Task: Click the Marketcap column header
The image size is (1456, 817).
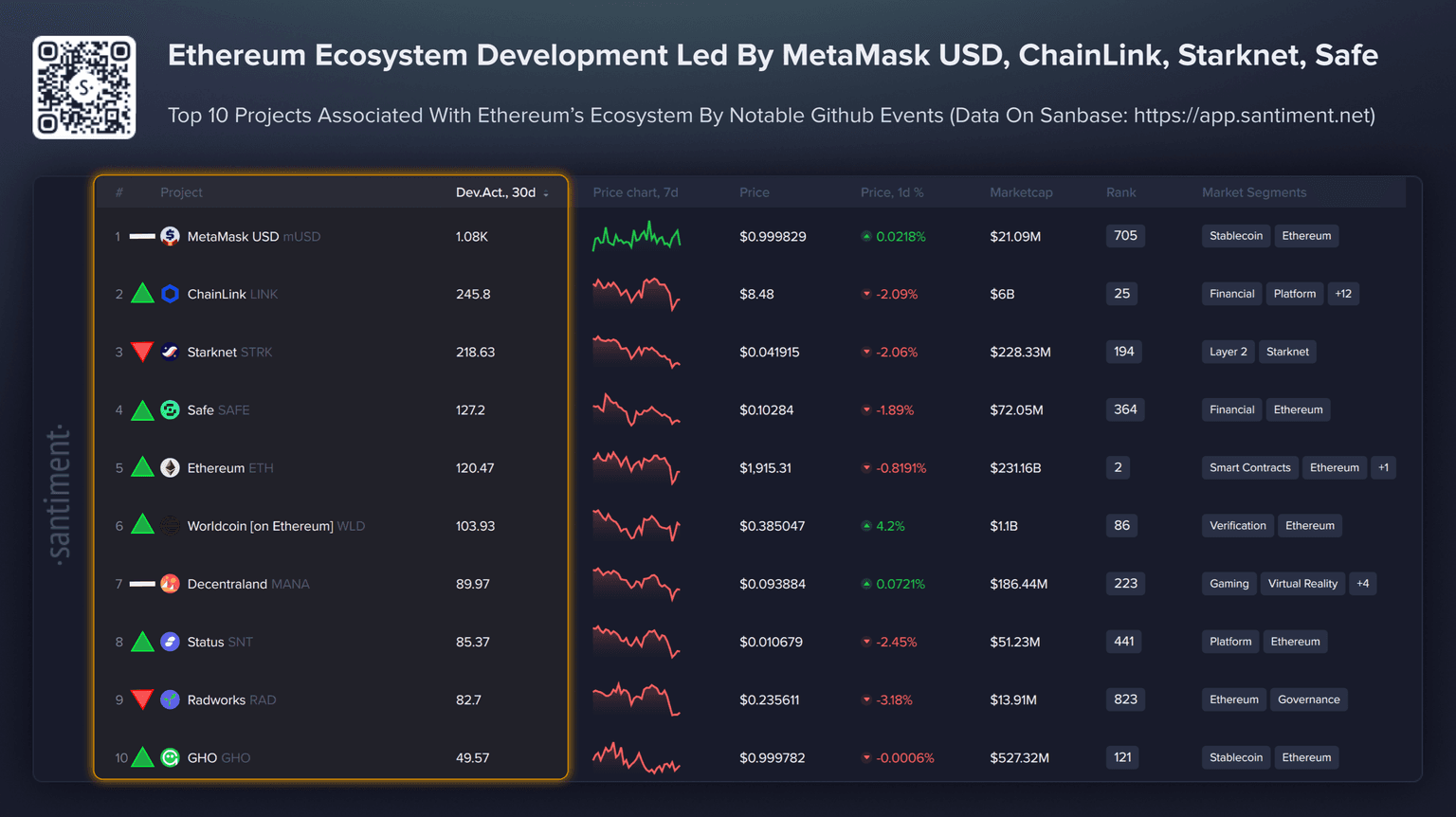Action: 1021,192
